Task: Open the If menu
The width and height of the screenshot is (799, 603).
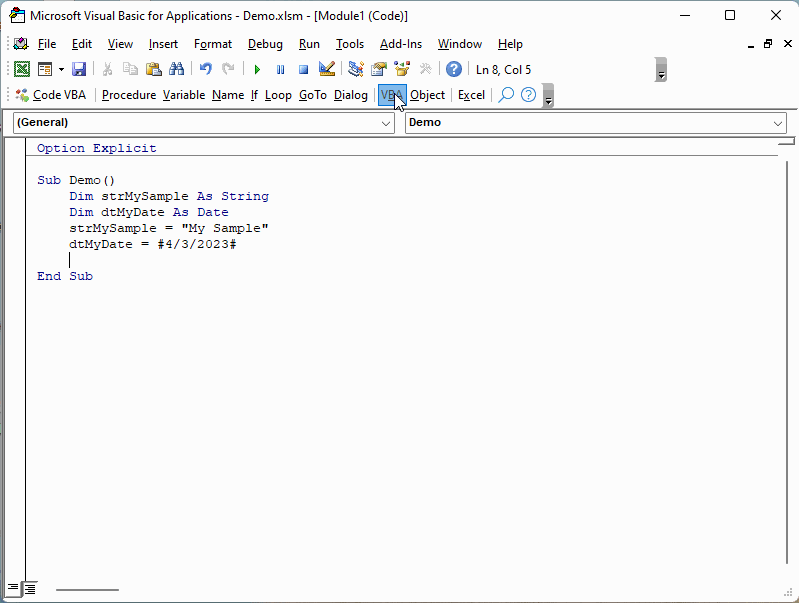Action: [254, 95]
